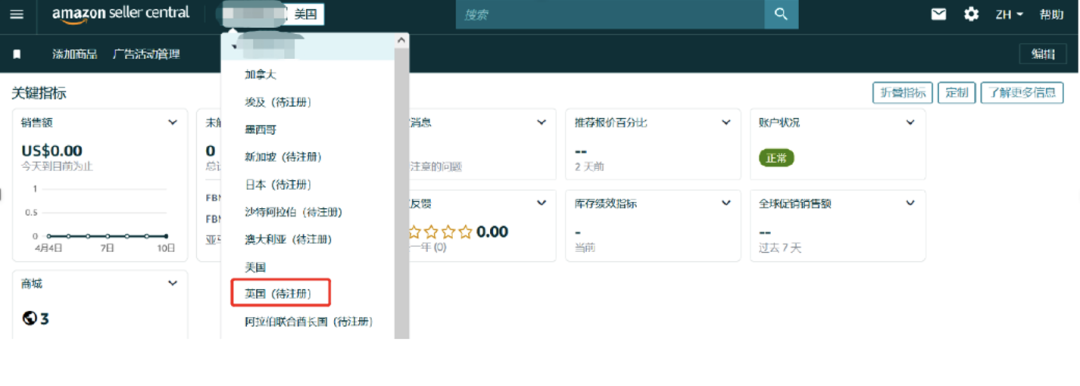Click 添加商品 link
The width and height of the screenshot is (1080, 386).
[74, 54]
